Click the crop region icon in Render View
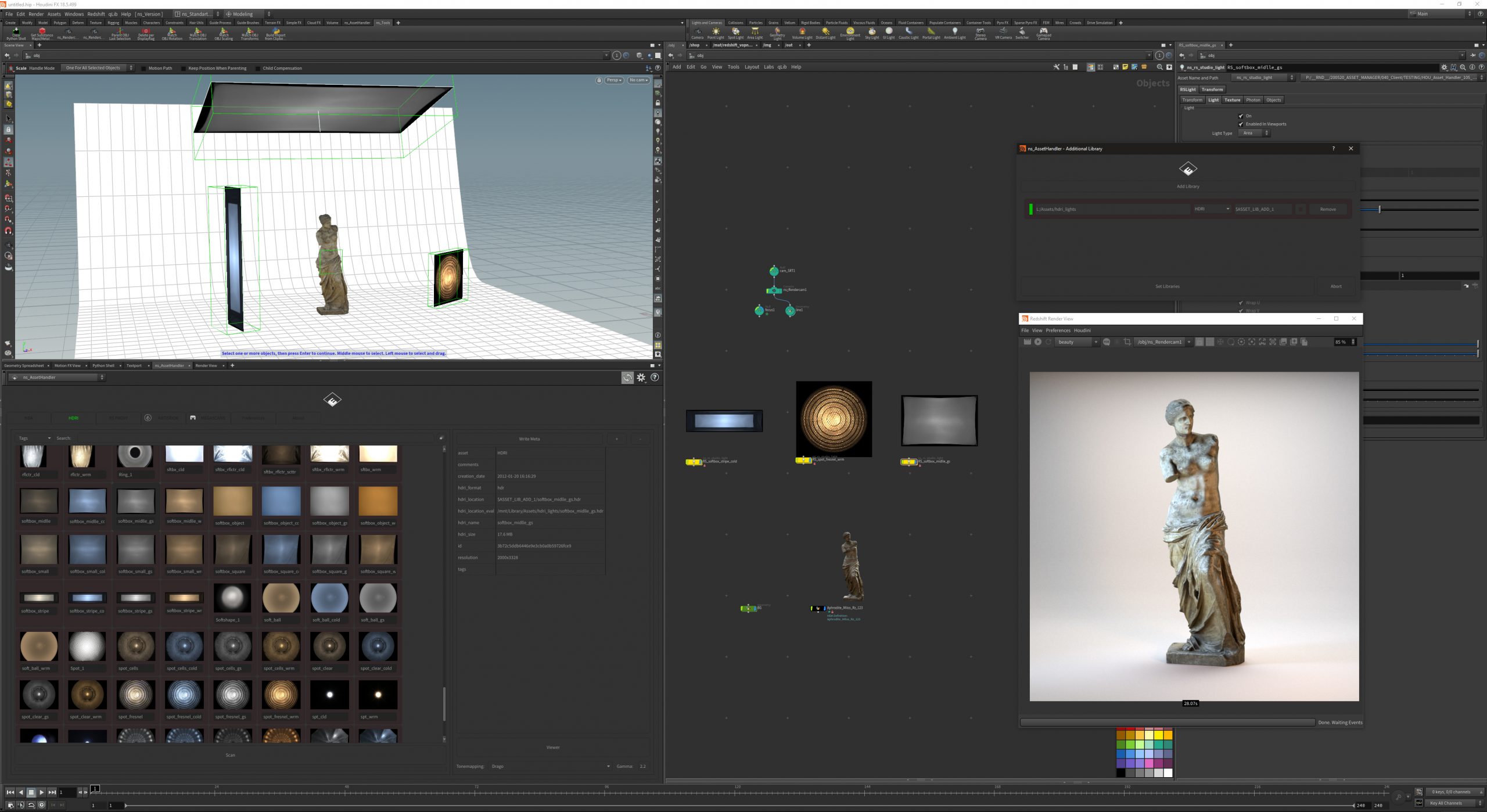The image size is (1487, 812). 1127,342
